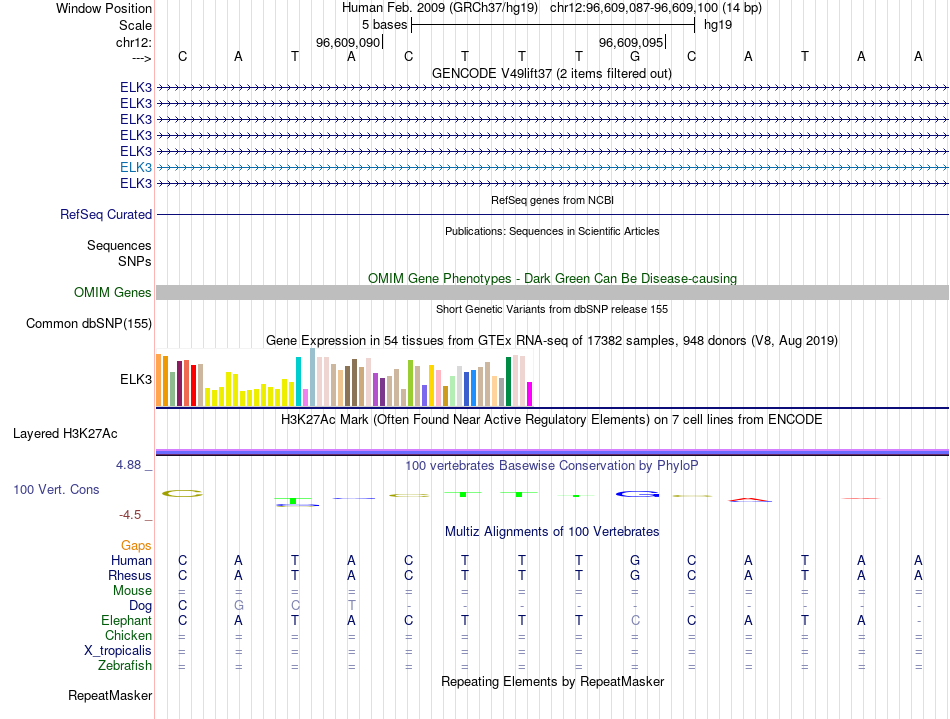Click the Dog species row label
This screenshot has height=719, width=950.
tap(140, 606)
